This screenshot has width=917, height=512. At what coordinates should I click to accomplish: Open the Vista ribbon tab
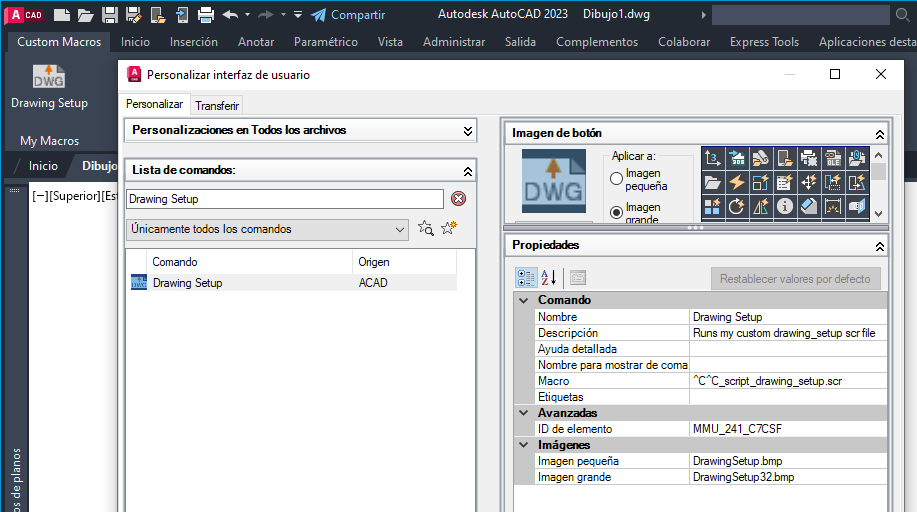click(x=390, y=42)
